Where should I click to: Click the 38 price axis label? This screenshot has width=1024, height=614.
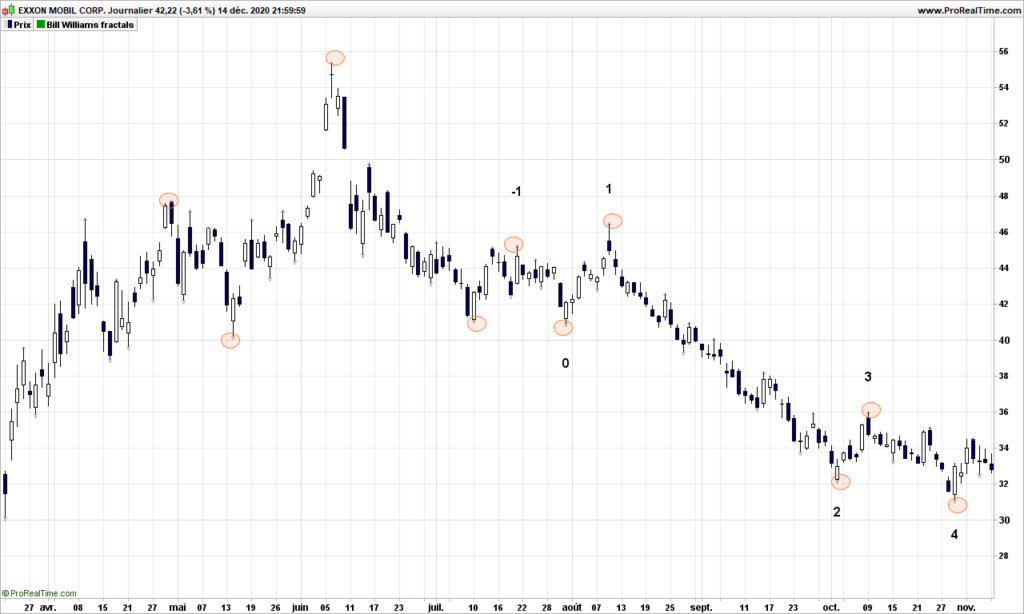(x=1004, y=376)
